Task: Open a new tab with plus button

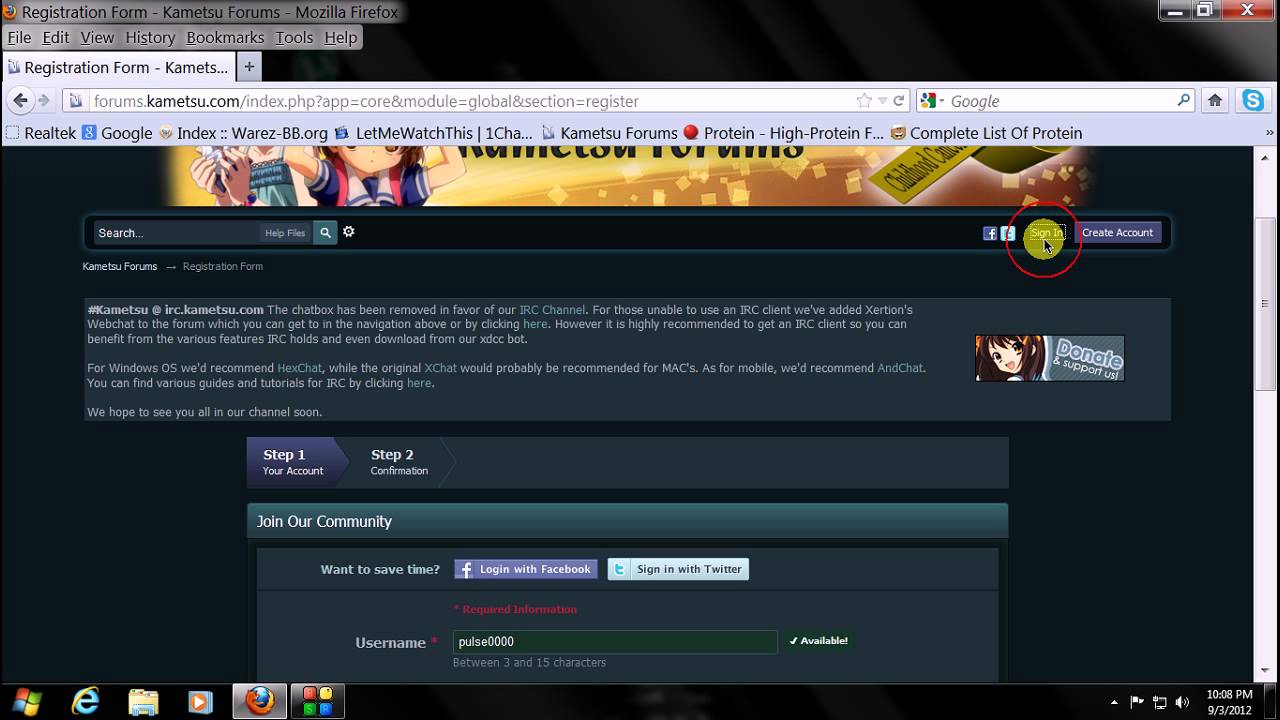Action: (x=249, y=67)
